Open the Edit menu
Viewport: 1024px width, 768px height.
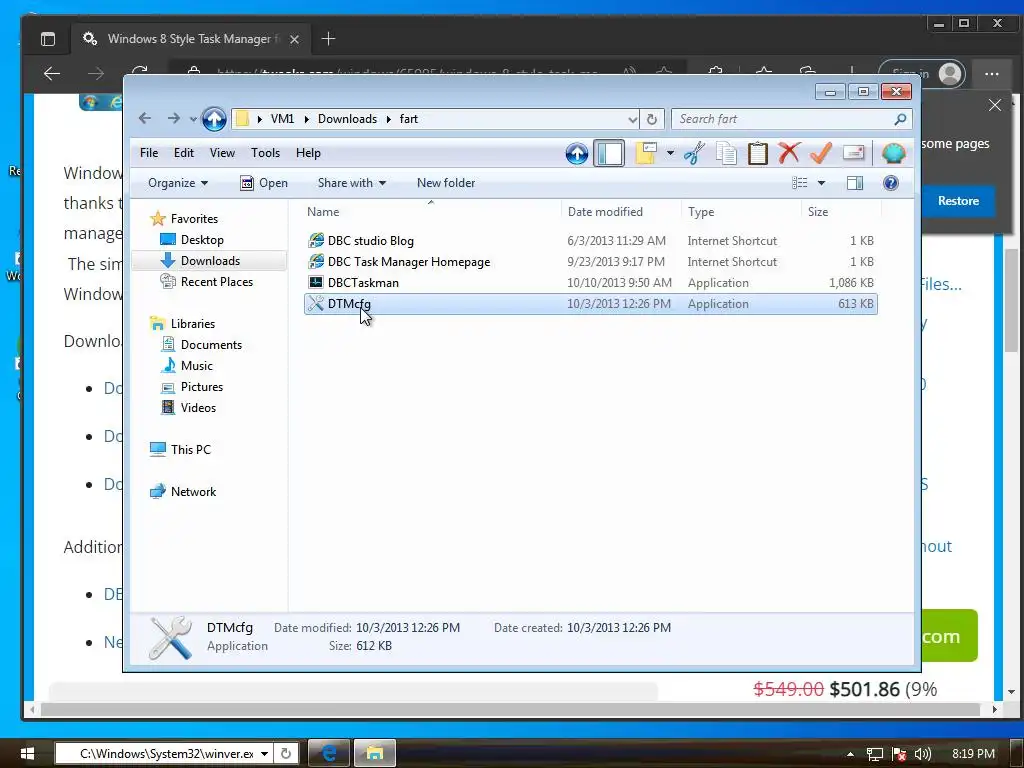pos(184,153)
